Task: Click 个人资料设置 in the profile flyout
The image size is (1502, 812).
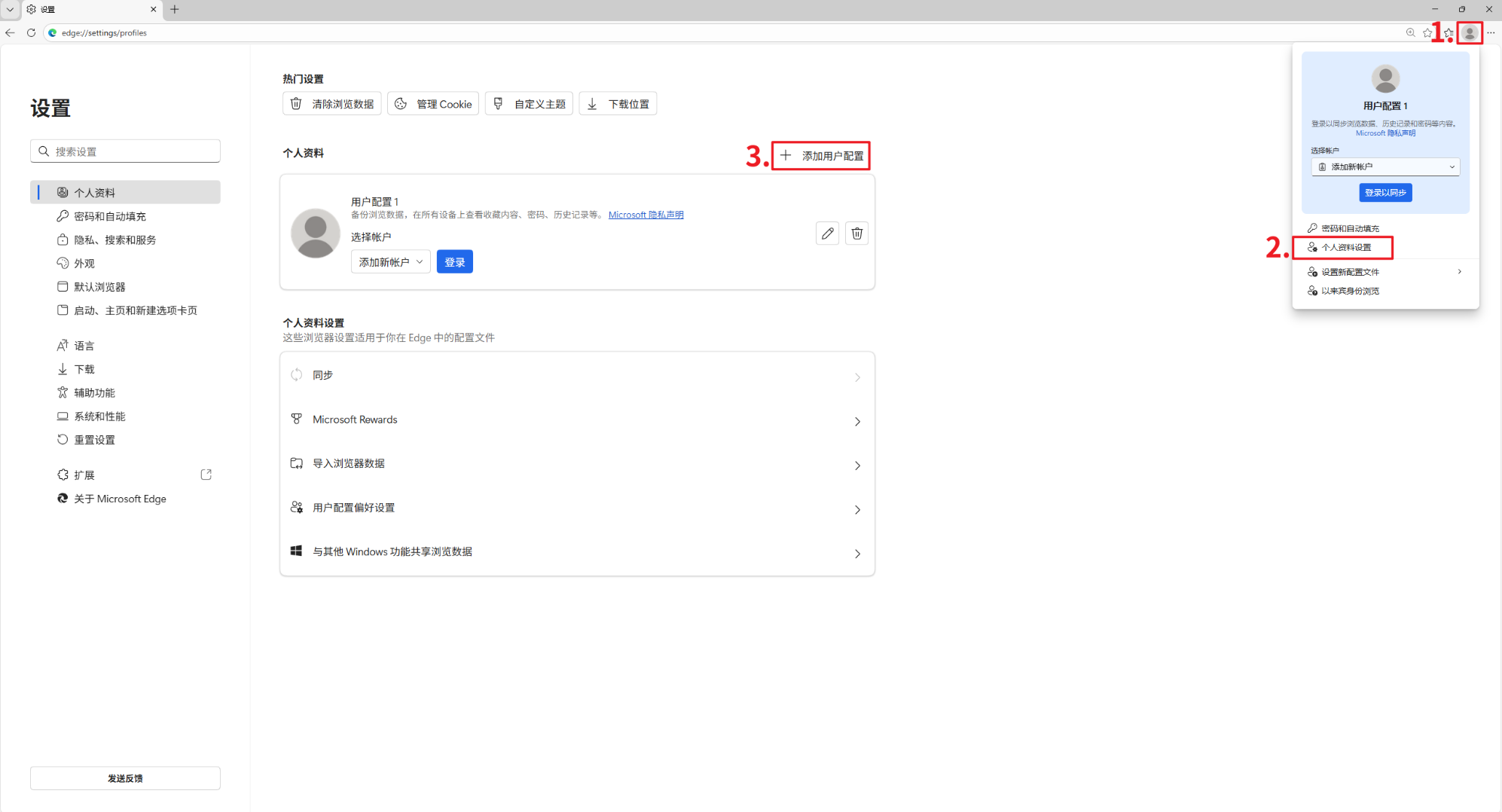Action: tap(1345, 247)
